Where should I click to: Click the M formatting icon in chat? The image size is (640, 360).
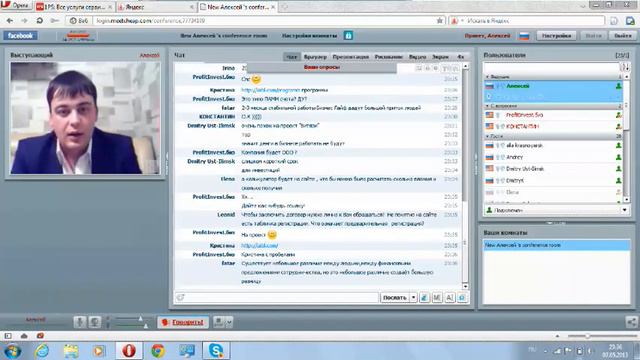(x=437, y=298)
